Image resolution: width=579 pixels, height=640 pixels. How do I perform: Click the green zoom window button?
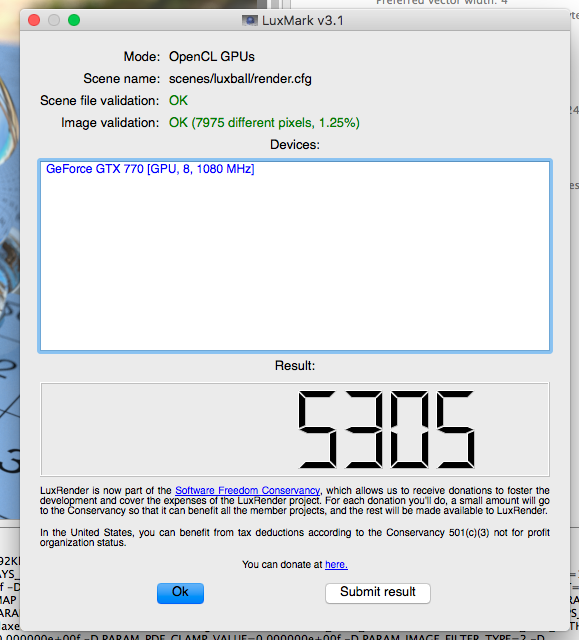click(74, 20)
